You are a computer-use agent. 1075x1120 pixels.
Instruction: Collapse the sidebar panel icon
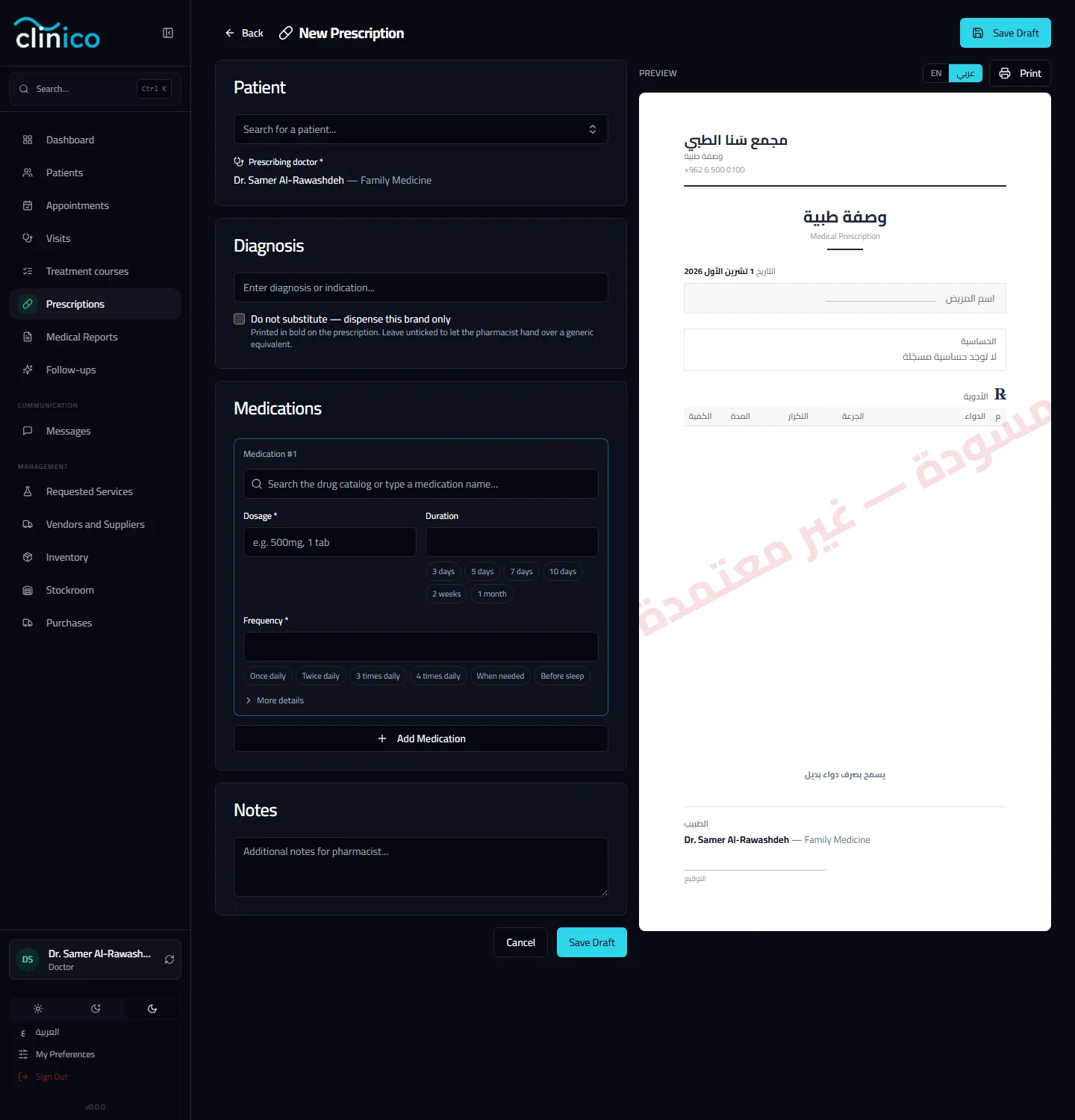pyautogui.click(x=168, y=33)
